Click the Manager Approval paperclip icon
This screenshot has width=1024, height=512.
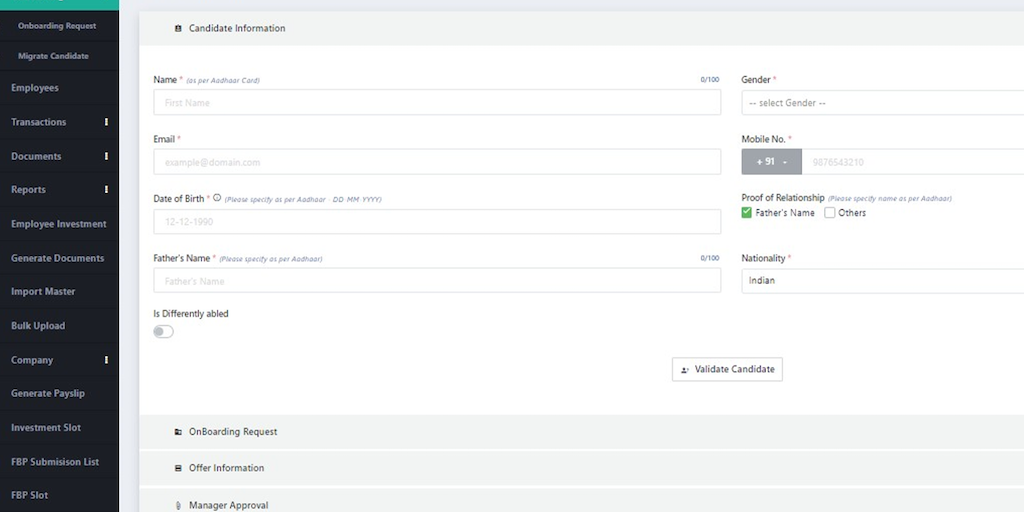coord(178,505)
